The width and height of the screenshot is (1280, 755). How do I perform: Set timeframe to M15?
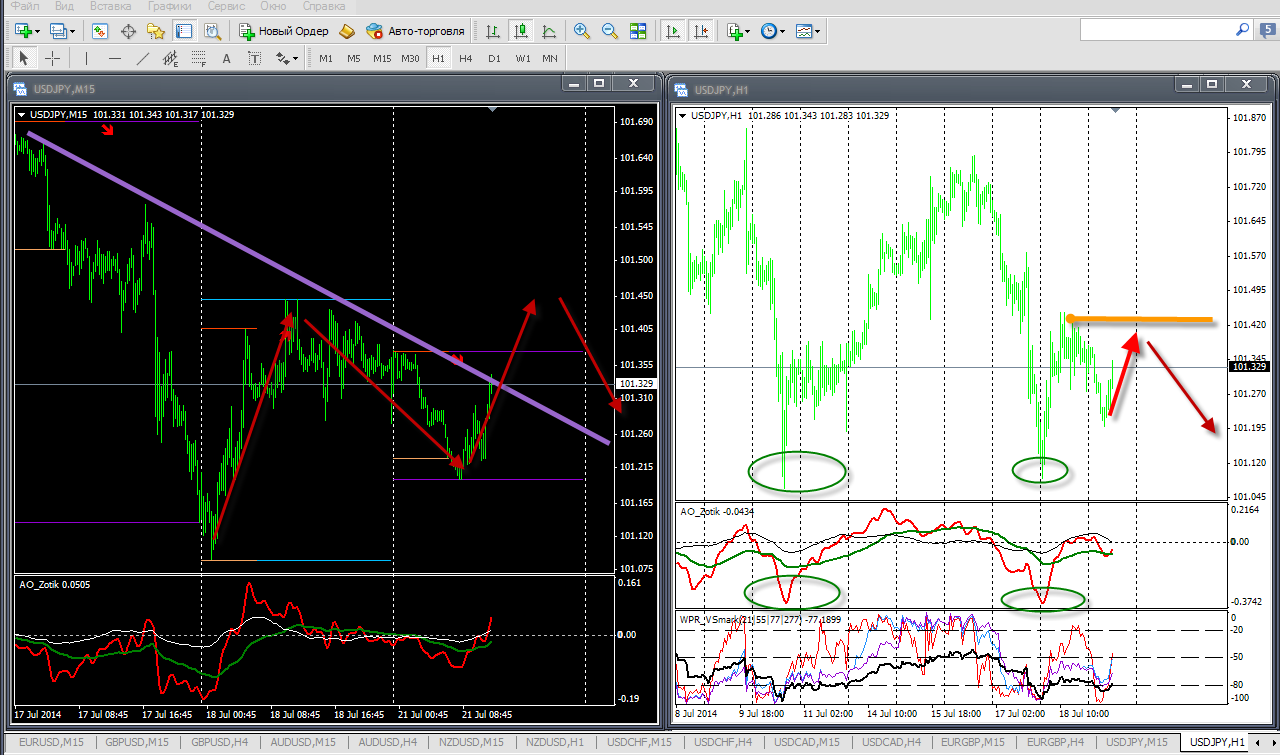pyautogui.click(x=382, y=58)
